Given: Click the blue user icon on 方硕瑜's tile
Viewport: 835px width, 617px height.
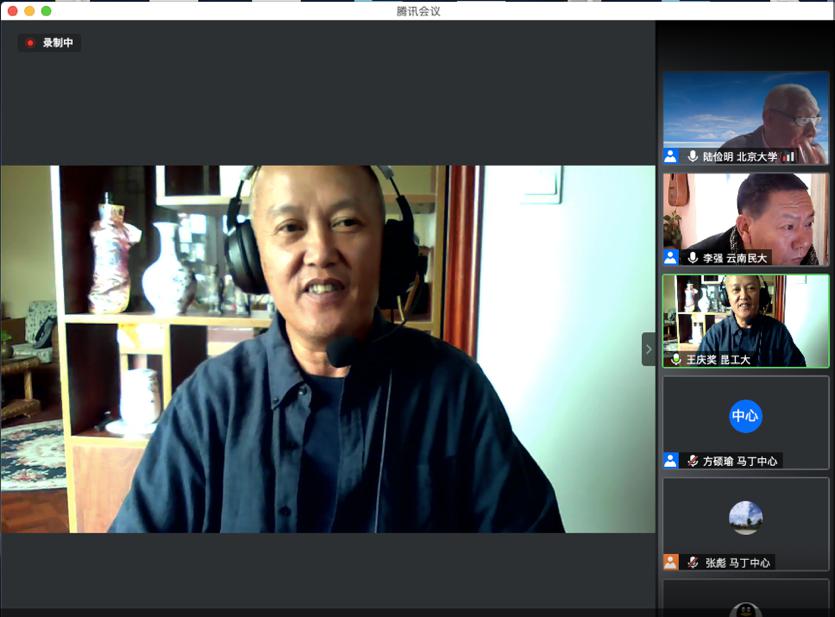Looking at the screenshot, I should tap(670, 461).
